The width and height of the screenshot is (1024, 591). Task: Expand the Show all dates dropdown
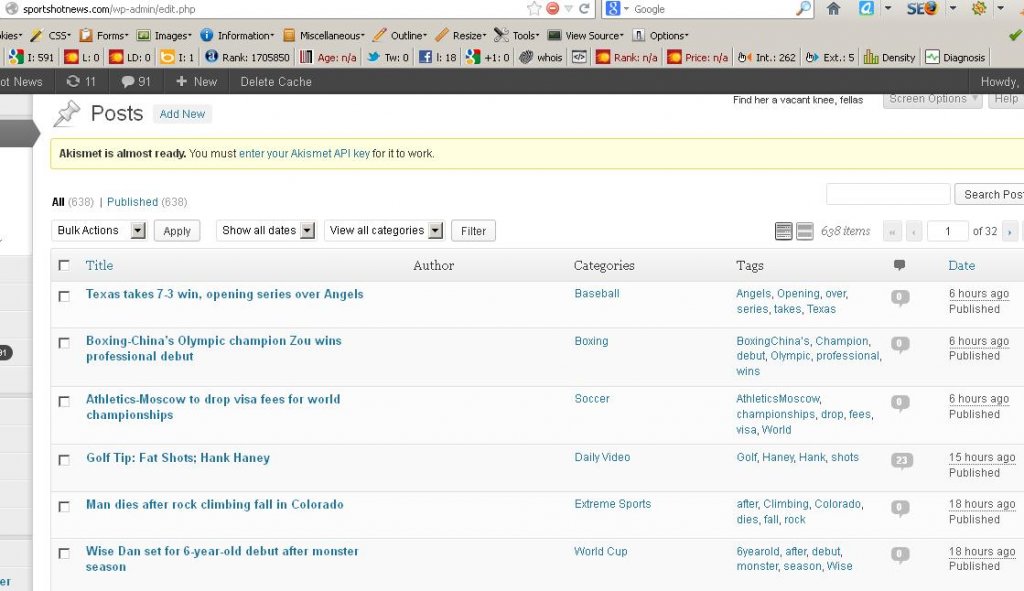point(266,231)
